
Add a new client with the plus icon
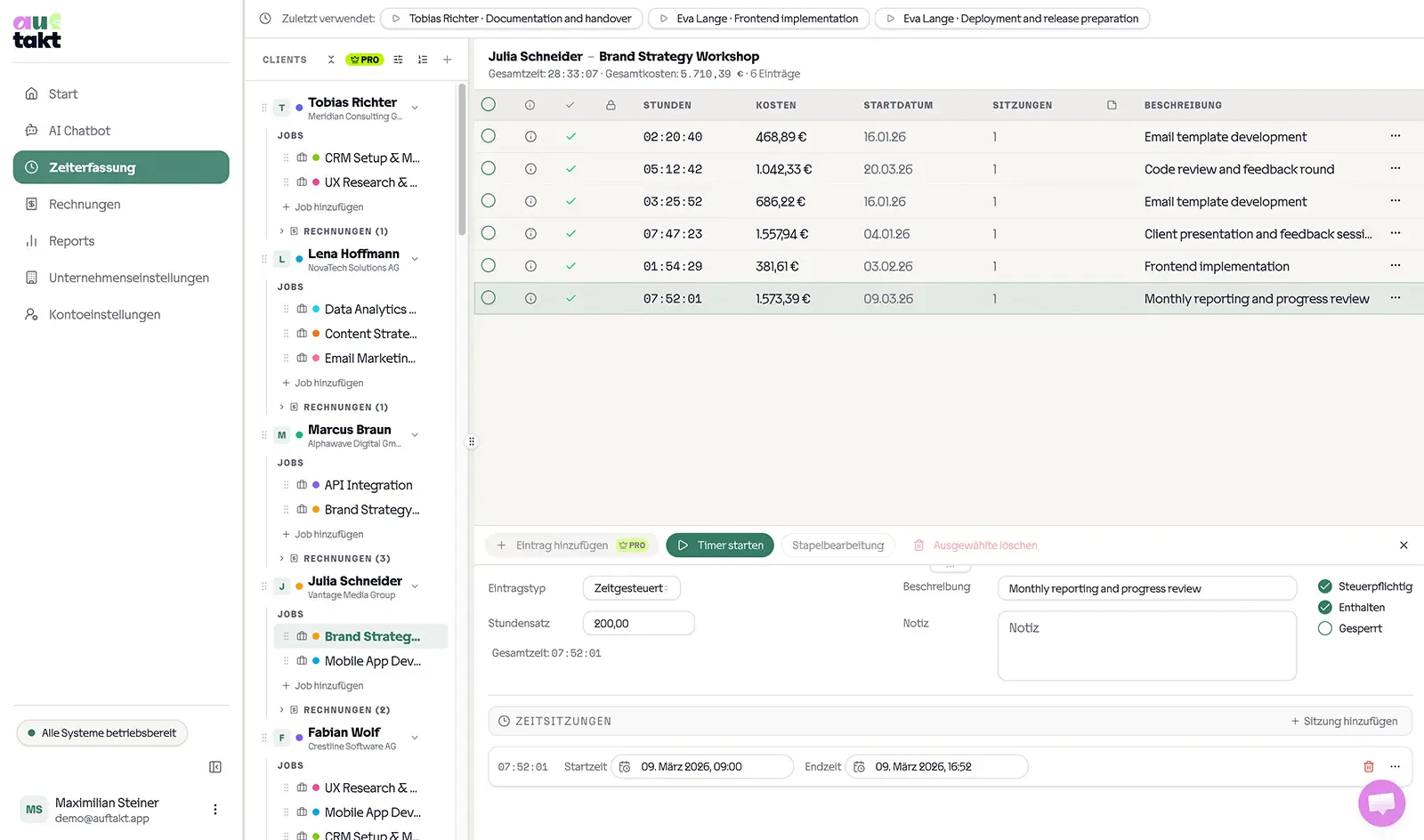(447, 60)
